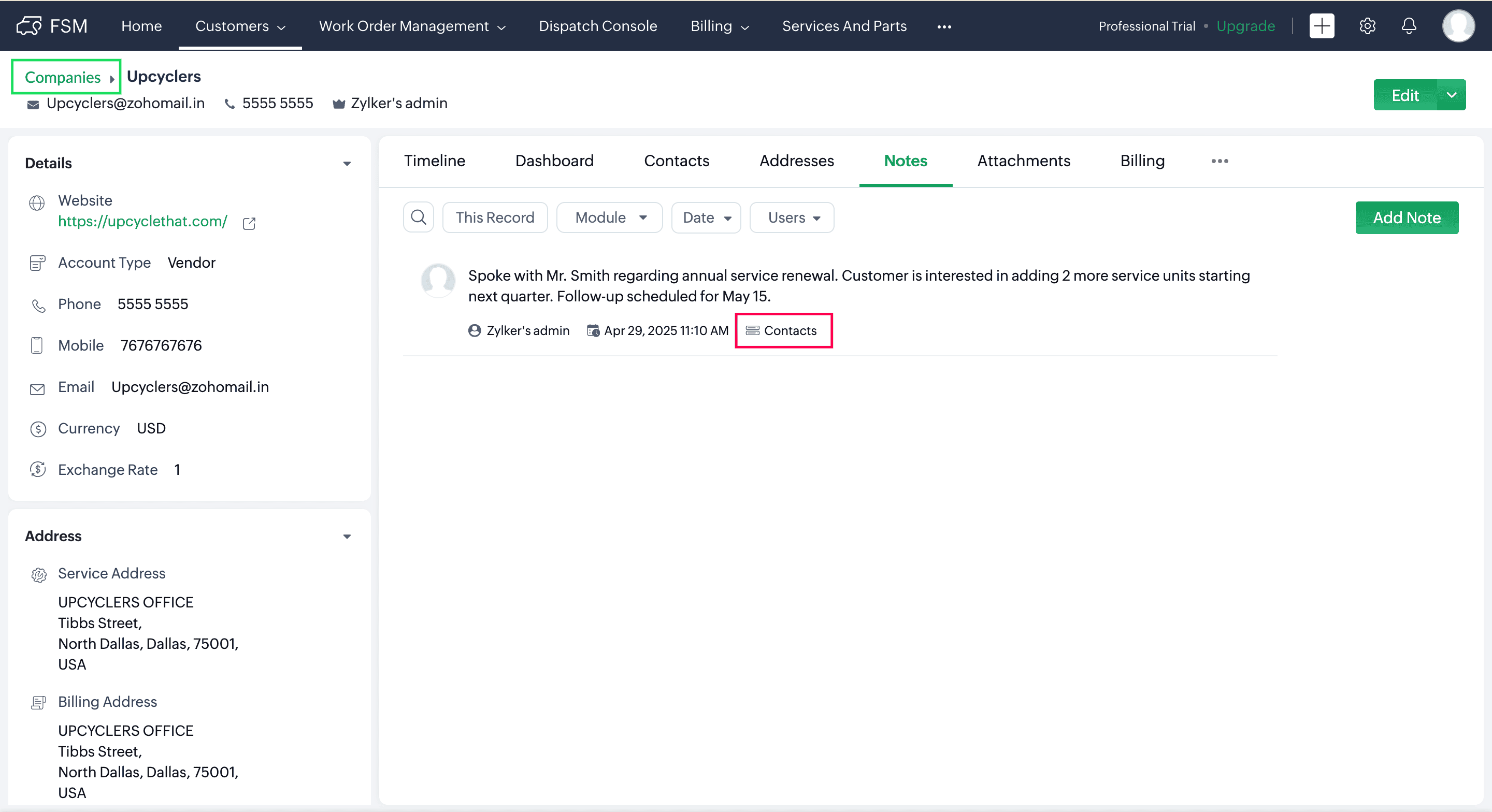The width and height of the screenshot is (1492, 812).
Task: Click the notes search magnifier icon
Action: coord(418,218)
